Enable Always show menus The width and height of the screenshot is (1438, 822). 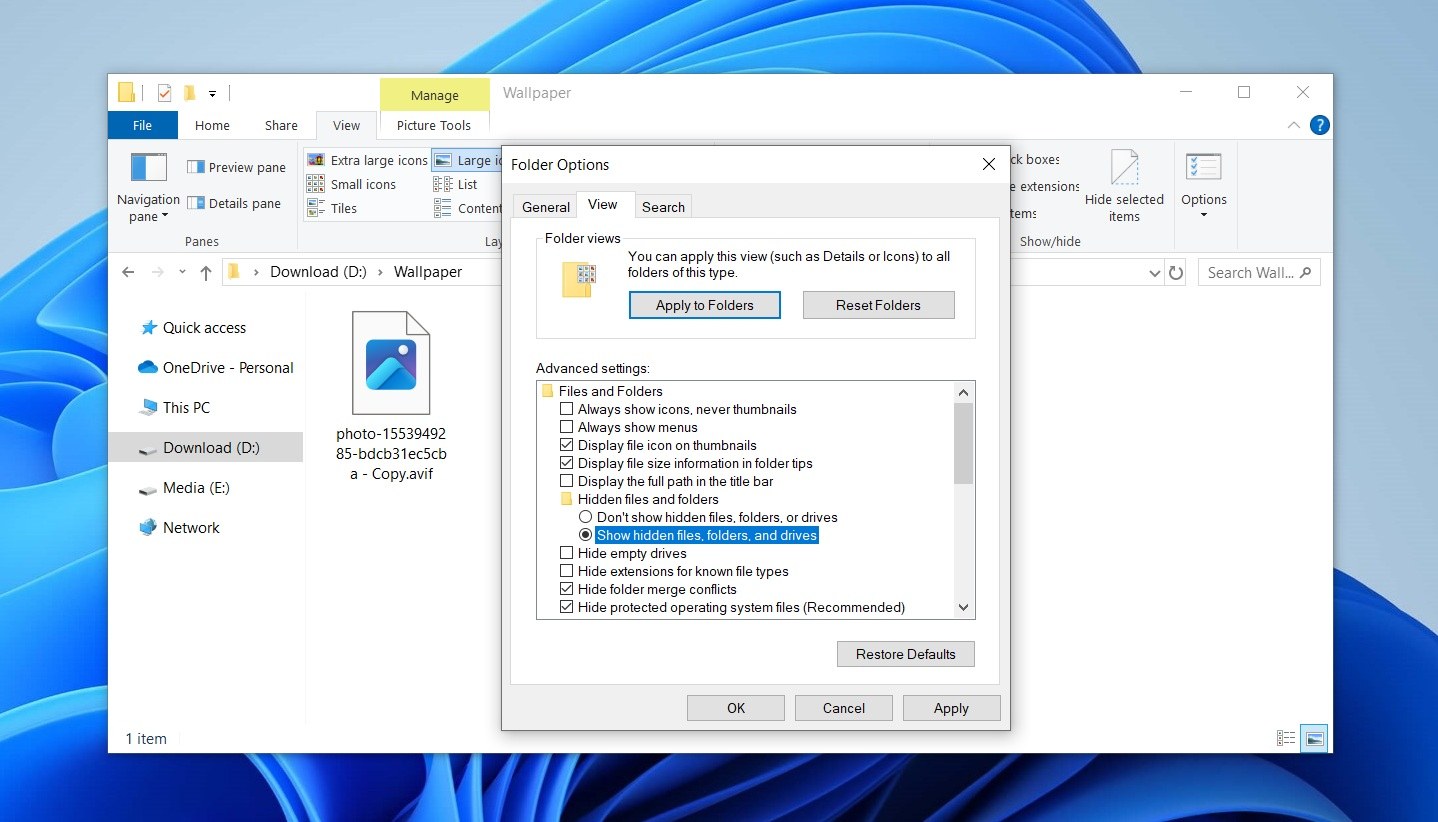tap(567, 427)
